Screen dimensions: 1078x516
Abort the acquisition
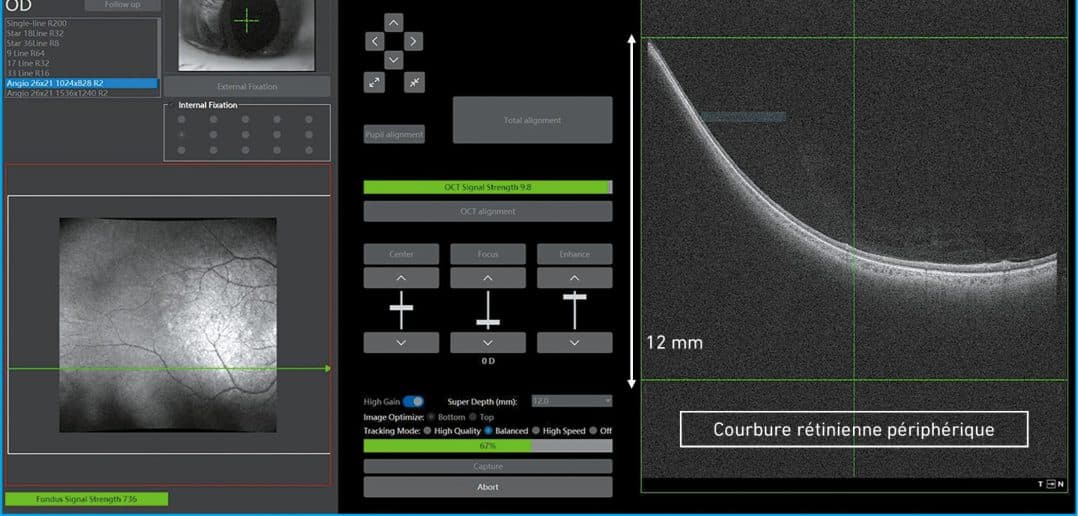pos(487,486)
